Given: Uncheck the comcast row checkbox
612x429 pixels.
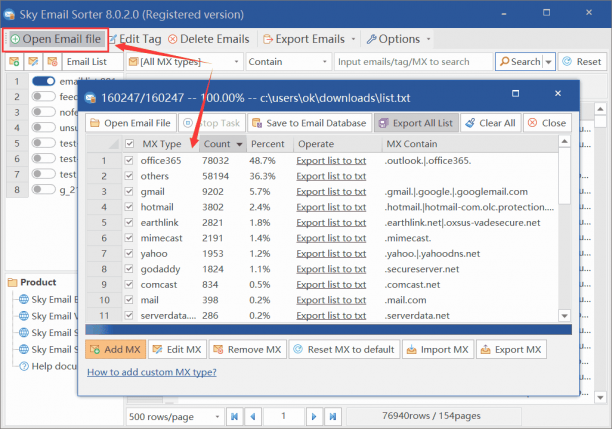Looking at the screenshot, I should click(129, 284).
